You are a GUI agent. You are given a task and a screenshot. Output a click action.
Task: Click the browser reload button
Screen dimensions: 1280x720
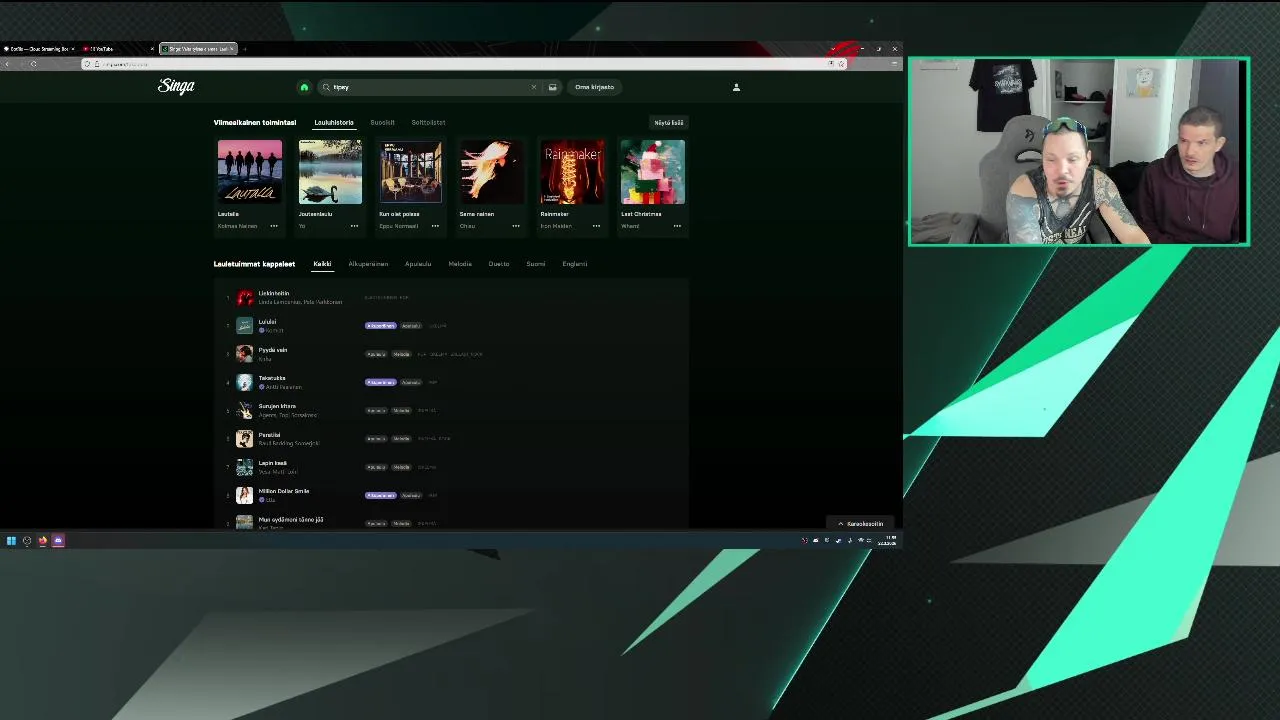pyautogui.click(x=33, y=64)
